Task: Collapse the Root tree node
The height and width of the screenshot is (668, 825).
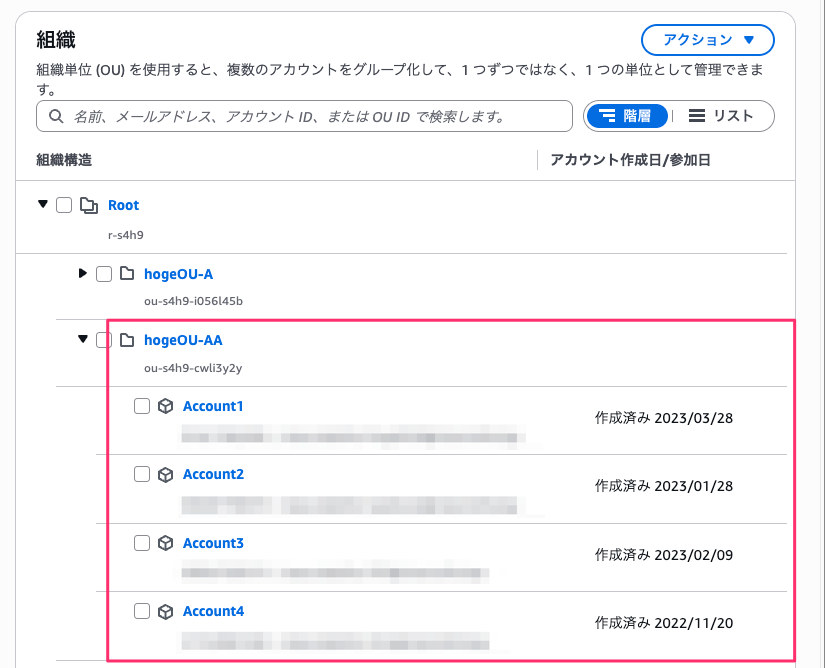Action: [42, 204]
